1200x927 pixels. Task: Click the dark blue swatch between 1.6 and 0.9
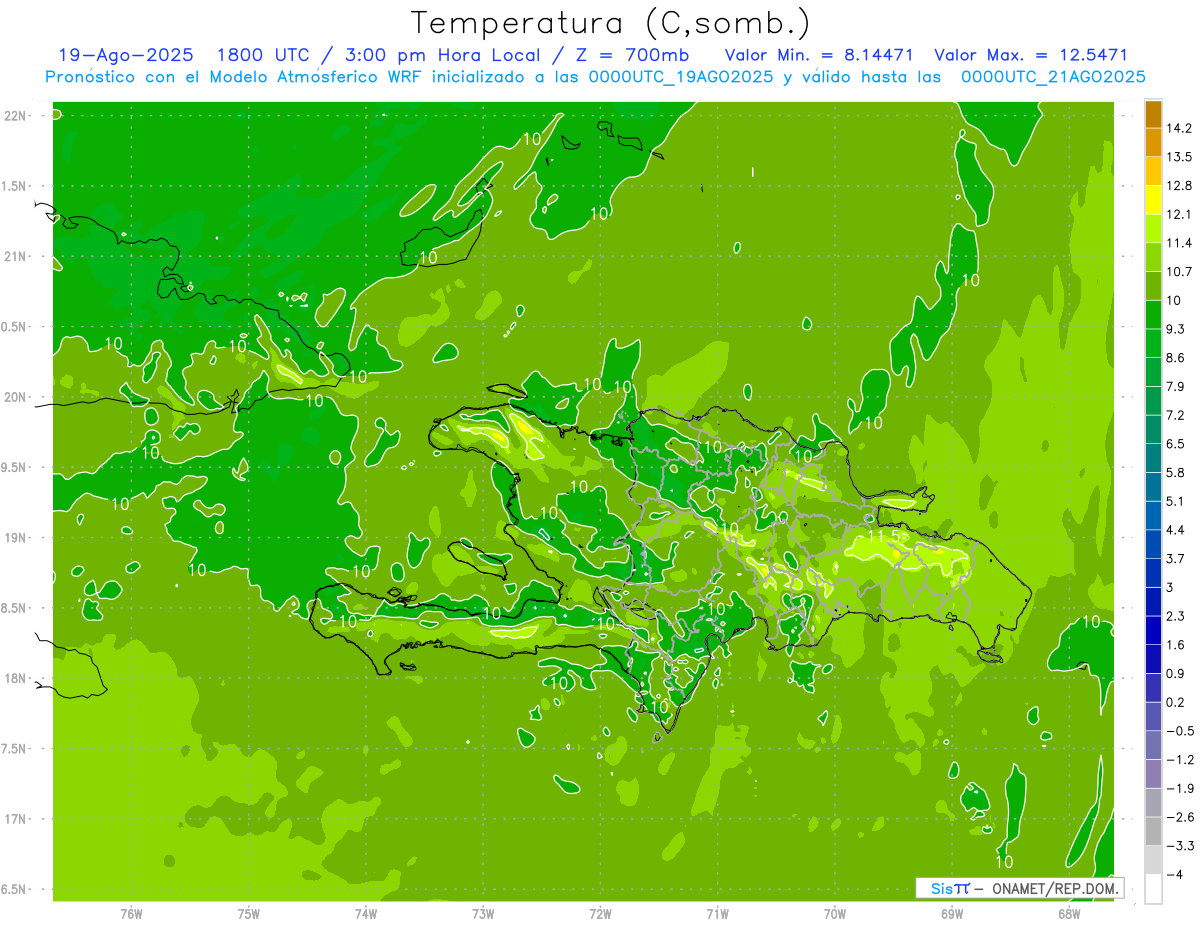[x=1153, y=658]
